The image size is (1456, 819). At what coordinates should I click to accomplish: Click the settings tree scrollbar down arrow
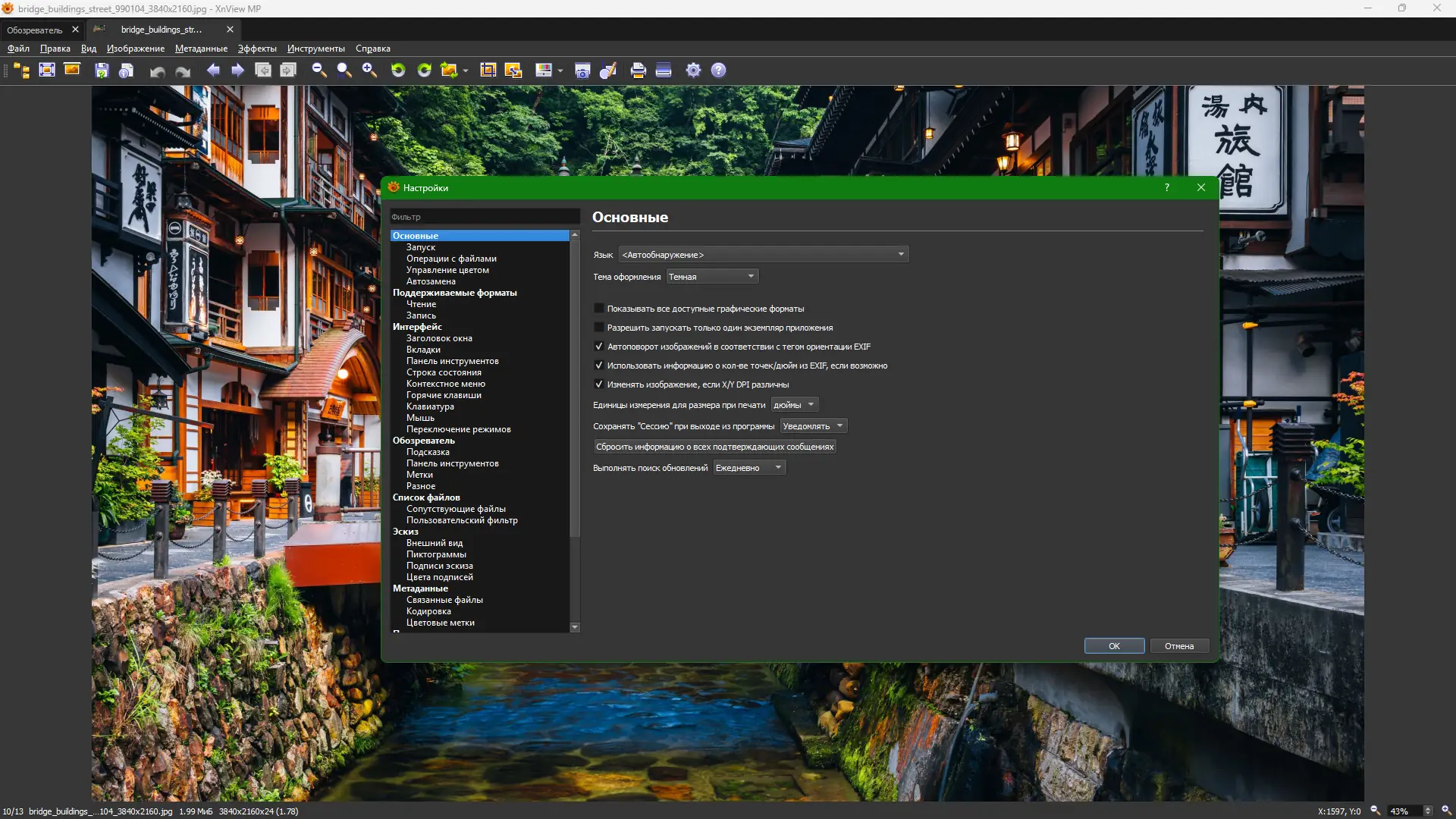coord(575,627)
